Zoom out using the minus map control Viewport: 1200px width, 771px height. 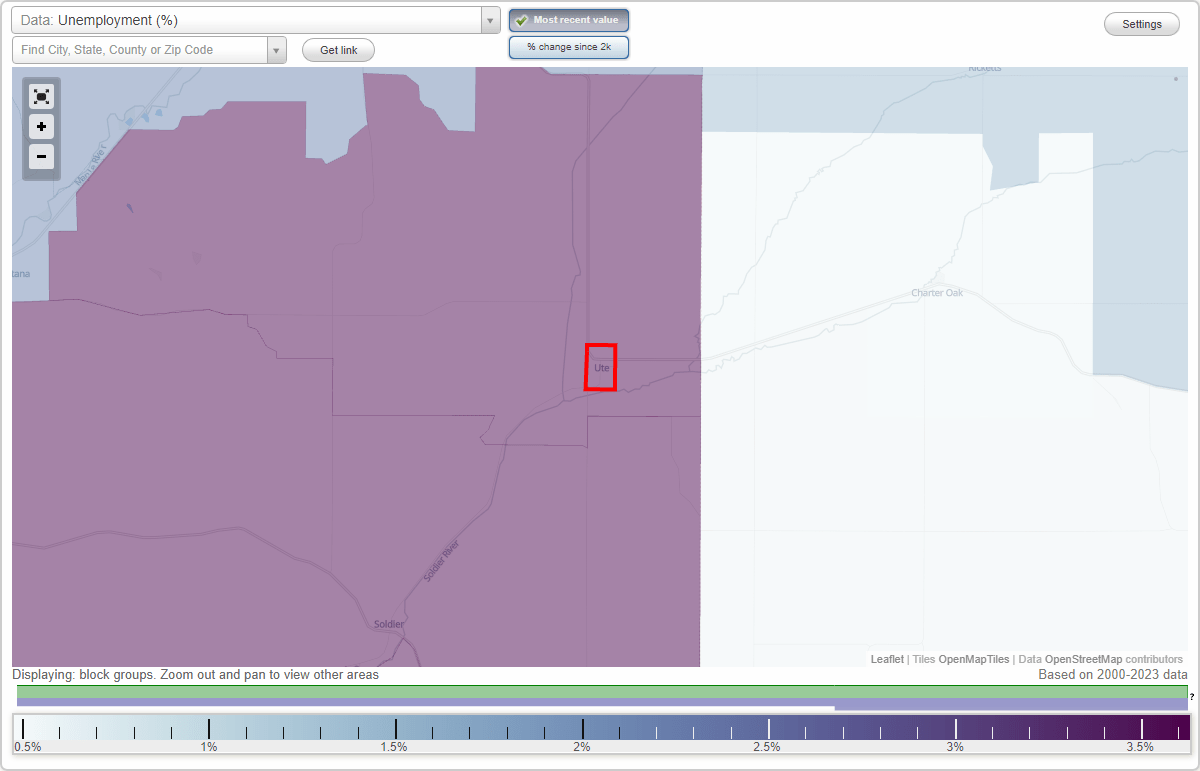coord(41,156)
